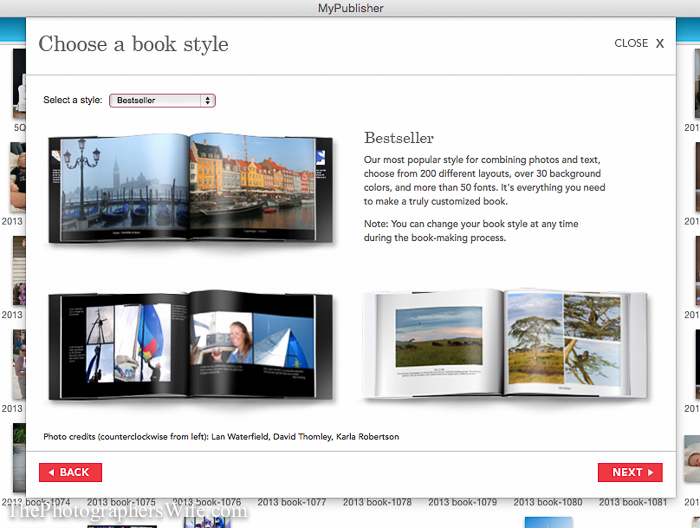Click the left arrow icon on BACK

[x=51, y=472]
